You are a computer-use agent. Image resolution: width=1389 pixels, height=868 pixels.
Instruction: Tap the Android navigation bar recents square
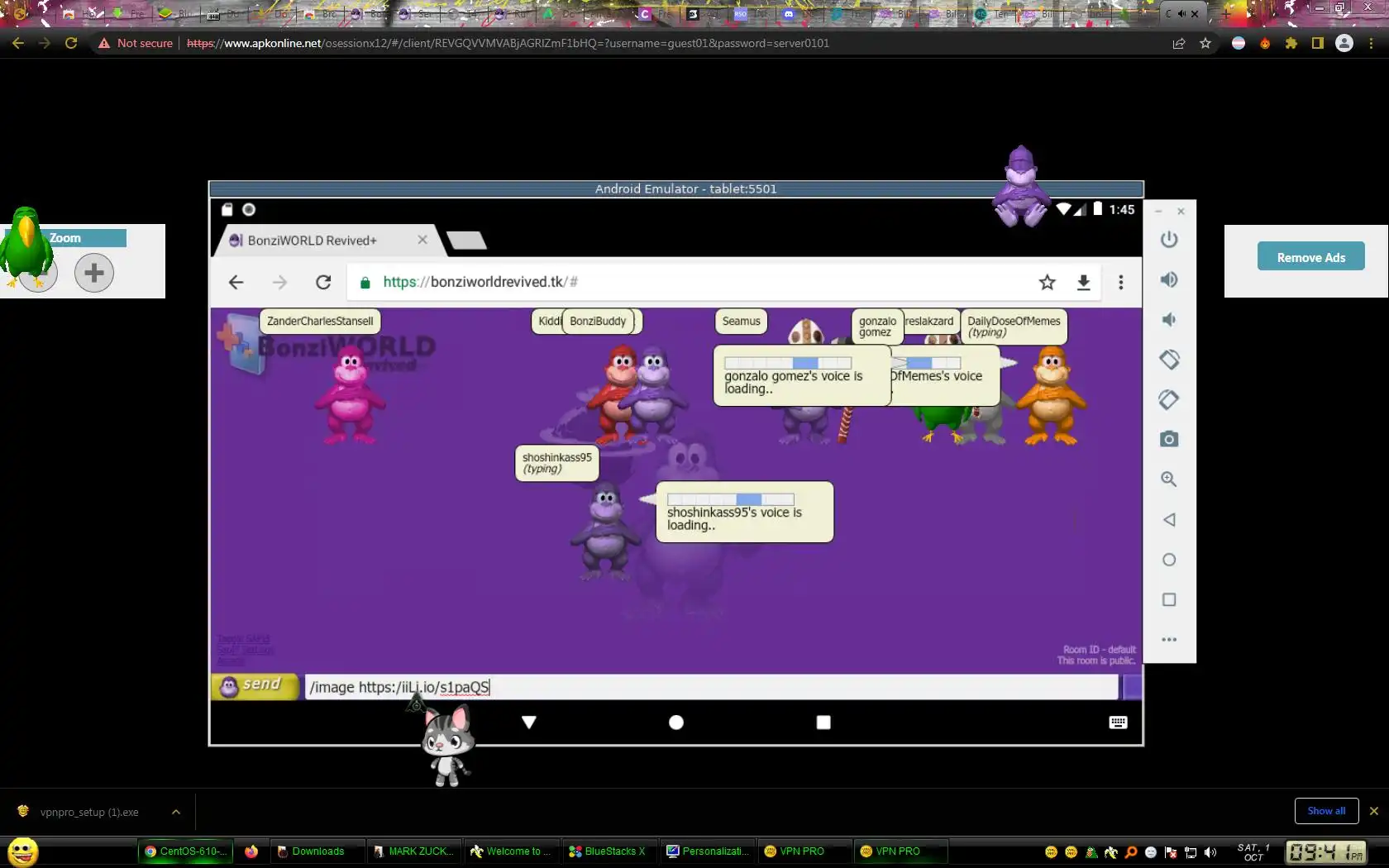pos(823,723)
